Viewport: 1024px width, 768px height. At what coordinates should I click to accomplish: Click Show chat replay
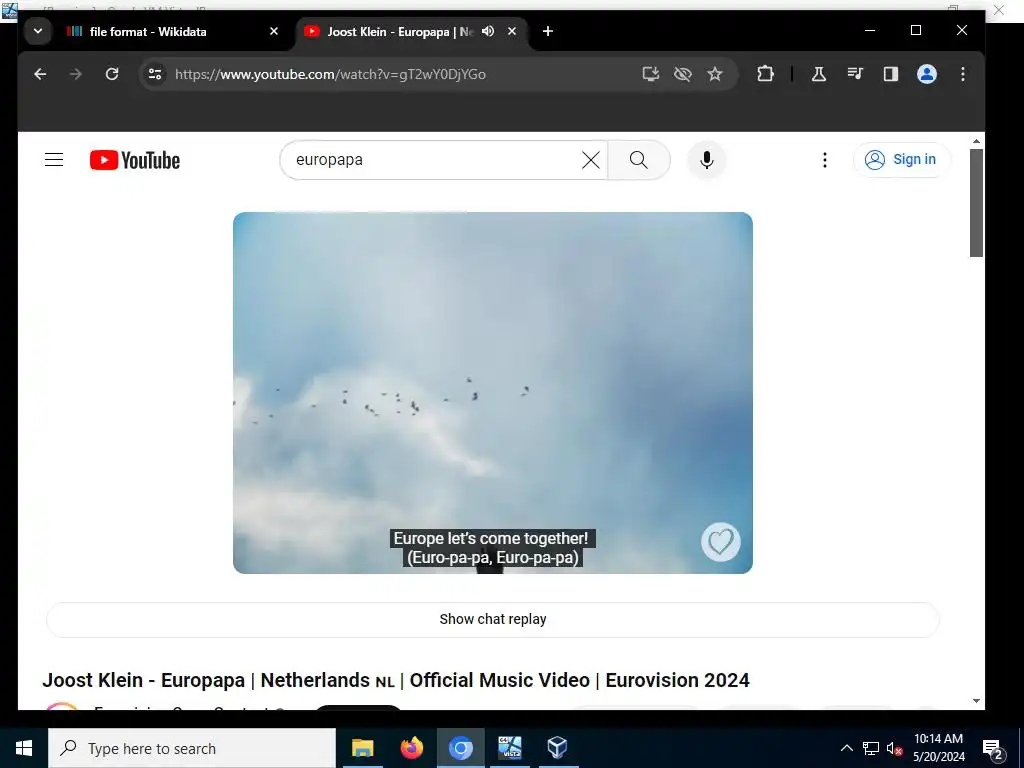pyautogui.click(x=492, y=619)
